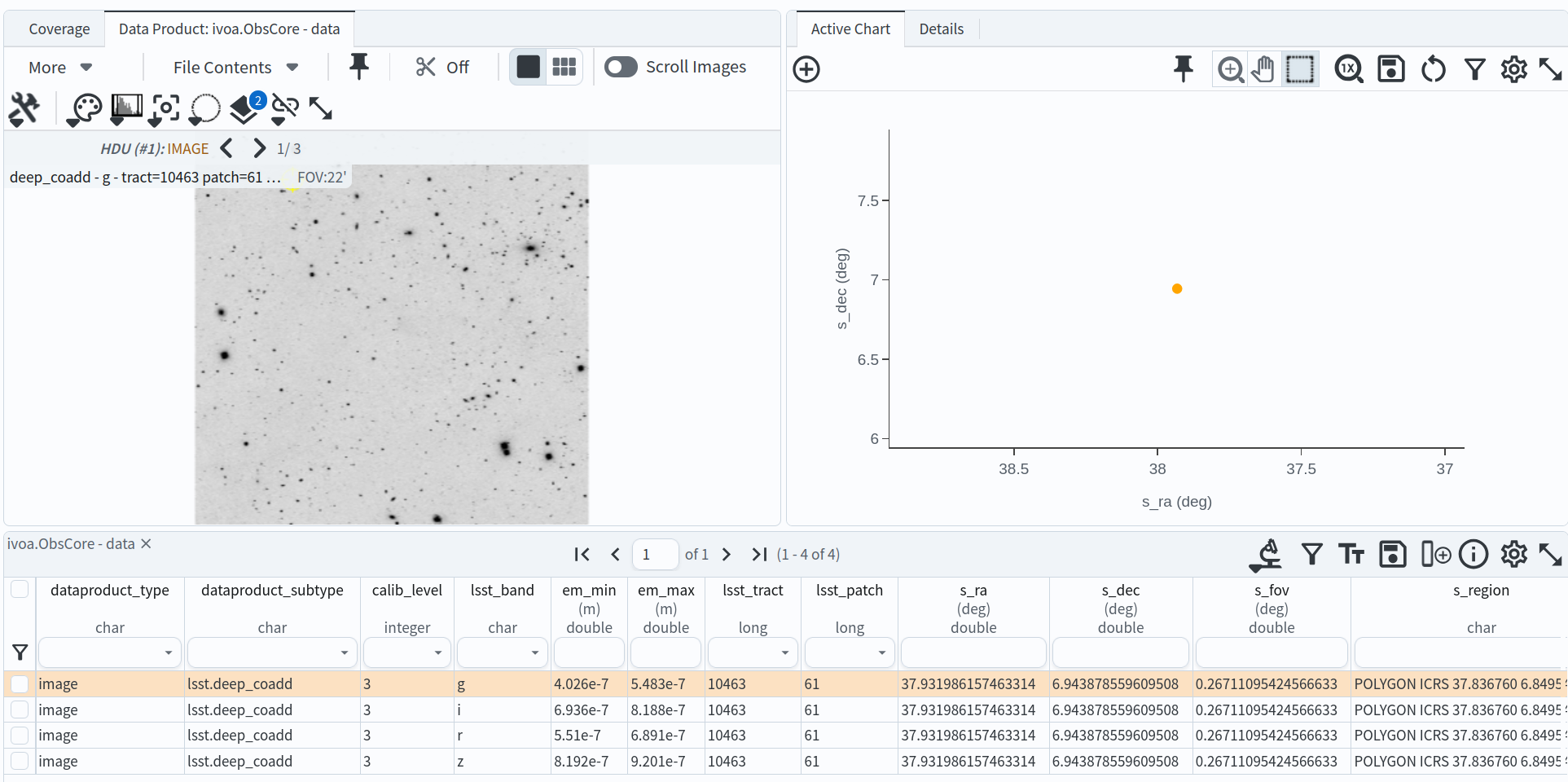Expand the More dropdown menu
The height and width of the screenshot is (782, 1568).
click(59, 68)
